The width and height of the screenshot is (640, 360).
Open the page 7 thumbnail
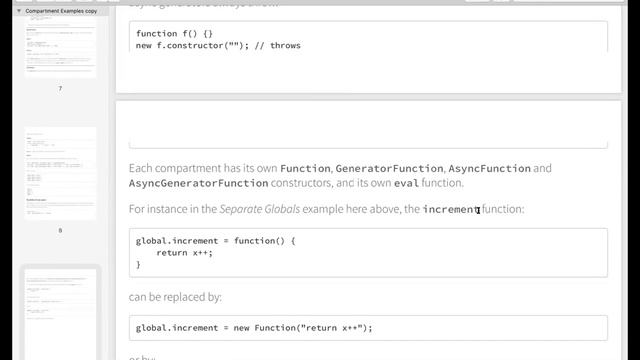click(x=60, y=46)
